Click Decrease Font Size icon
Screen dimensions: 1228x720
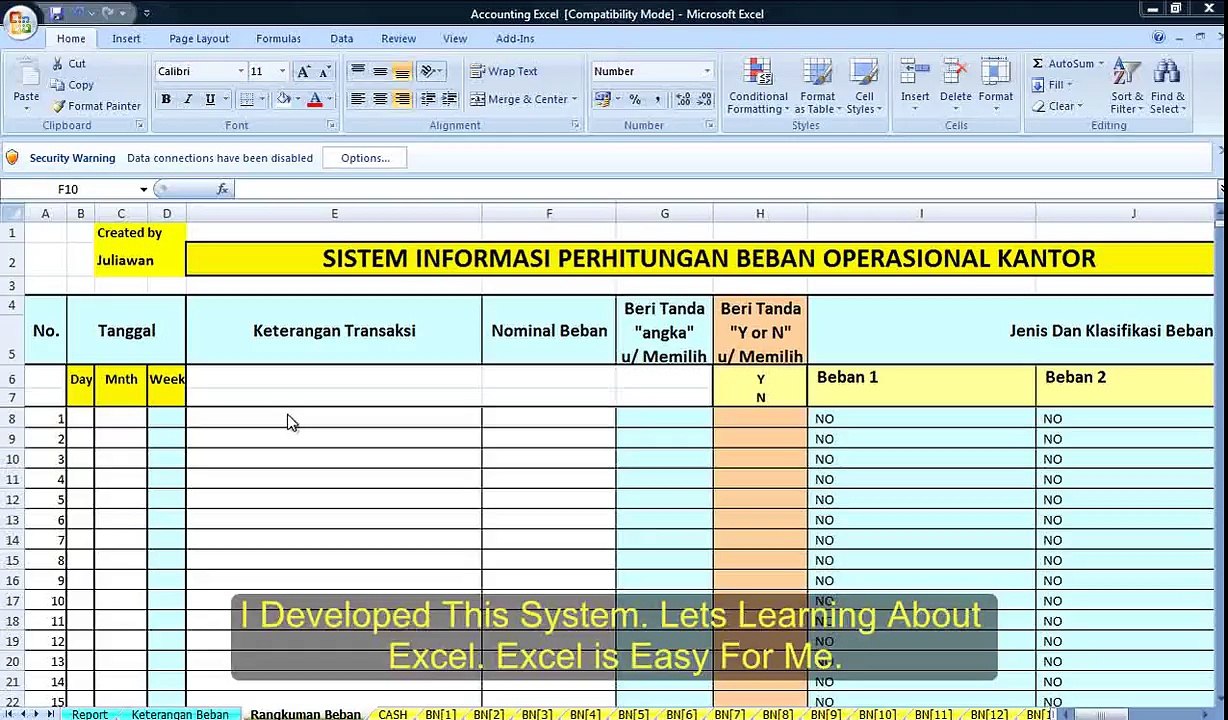324,72
